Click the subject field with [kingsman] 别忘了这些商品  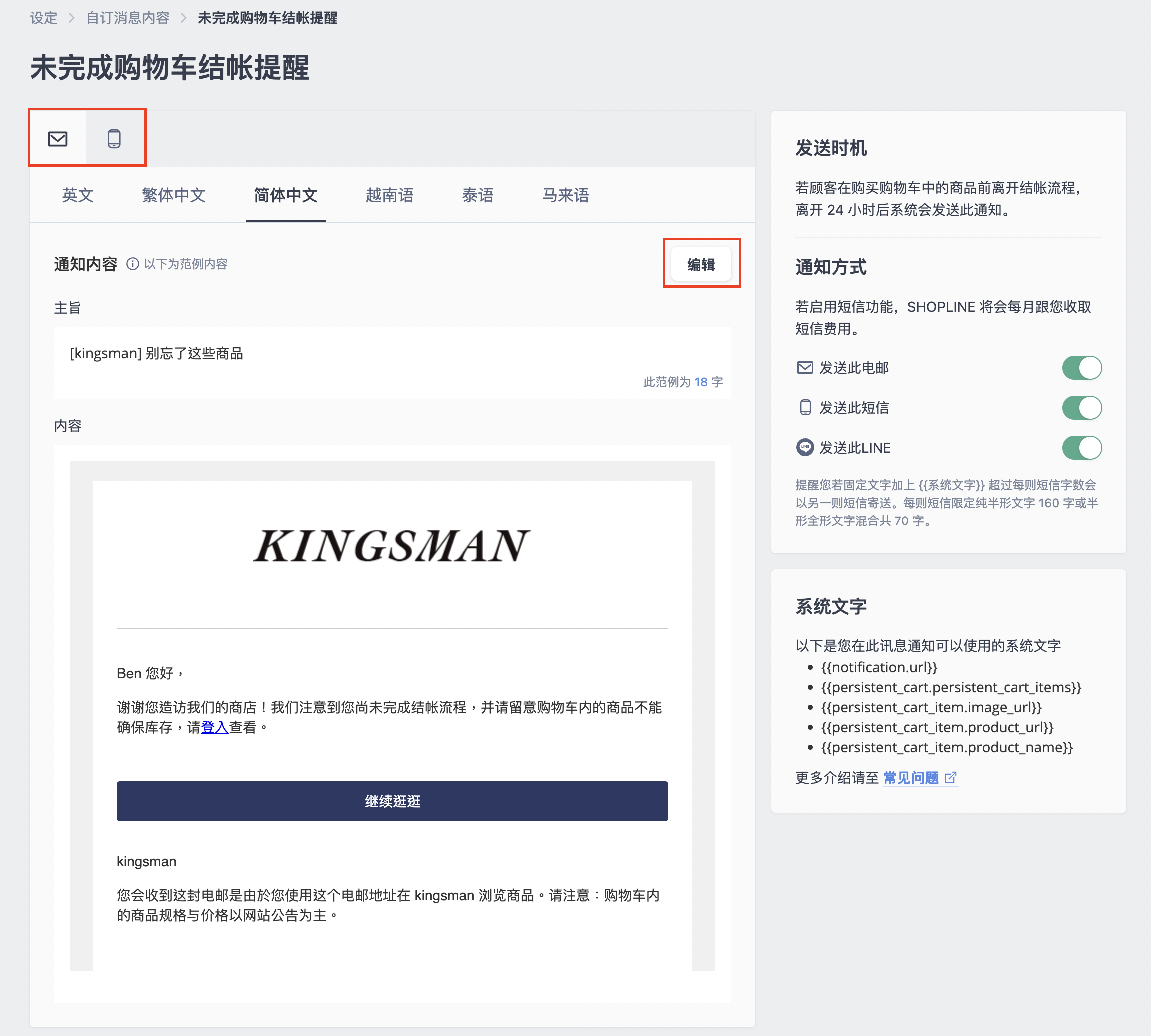click(x=392, y=362)
